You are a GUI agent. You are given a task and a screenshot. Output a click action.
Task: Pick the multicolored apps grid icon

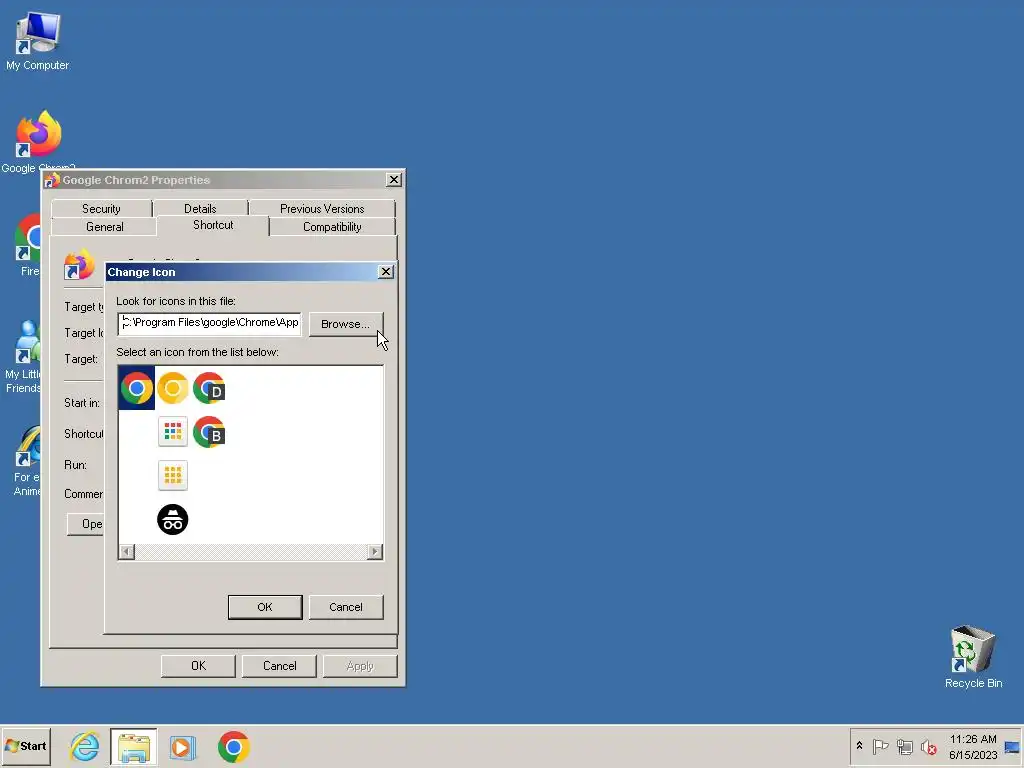172,432
